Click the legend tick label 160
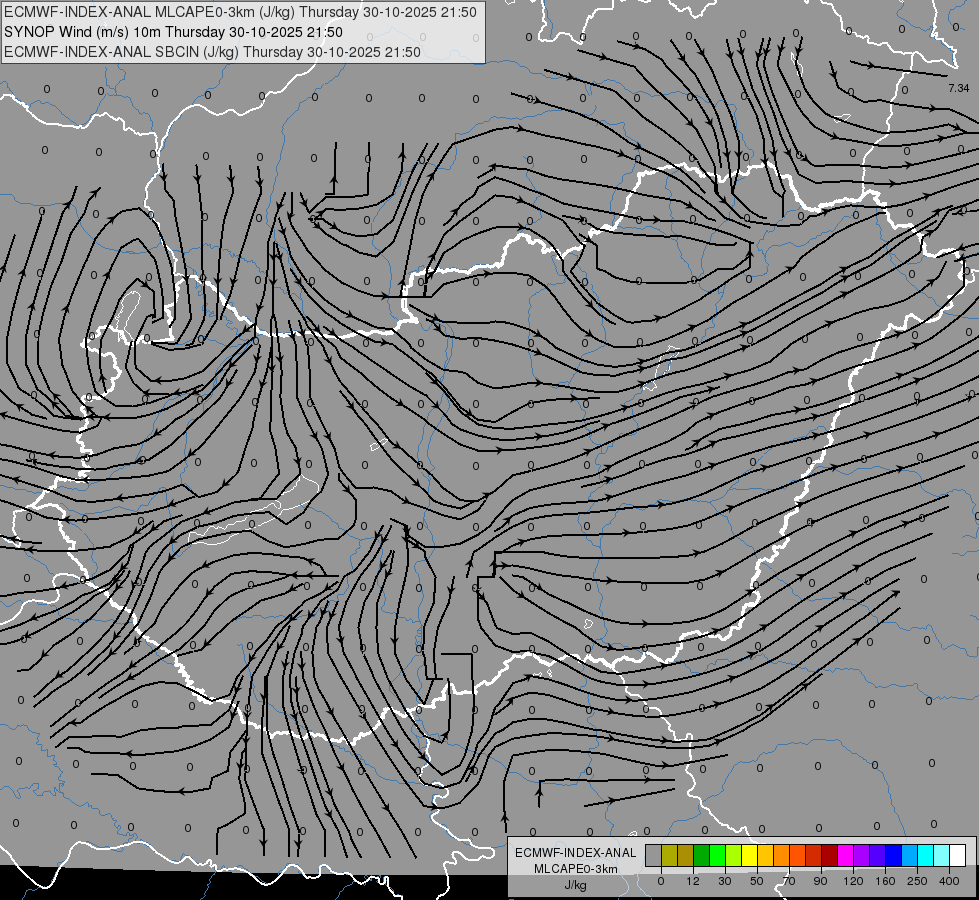Viewport: 979px width, 900px height. point(885,881)
